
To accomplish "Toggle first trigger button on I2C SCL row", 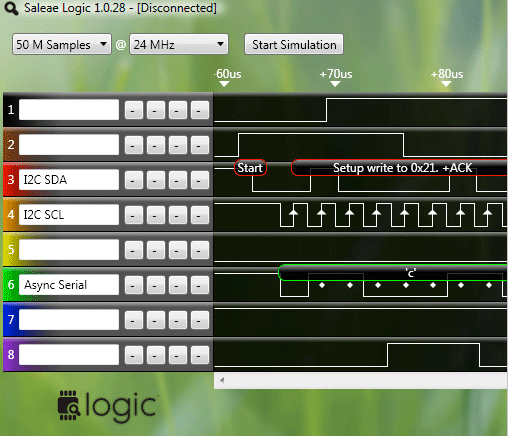I will tap(134, 215).
